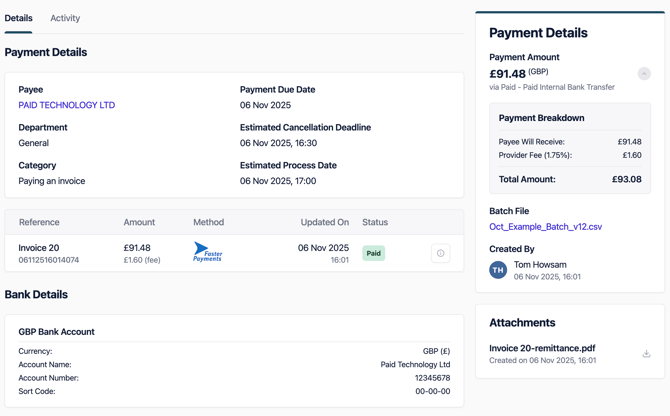Viewport: 670px width, 416px height.
Task: Click the TH user avatar
Action: coord(498,270)
